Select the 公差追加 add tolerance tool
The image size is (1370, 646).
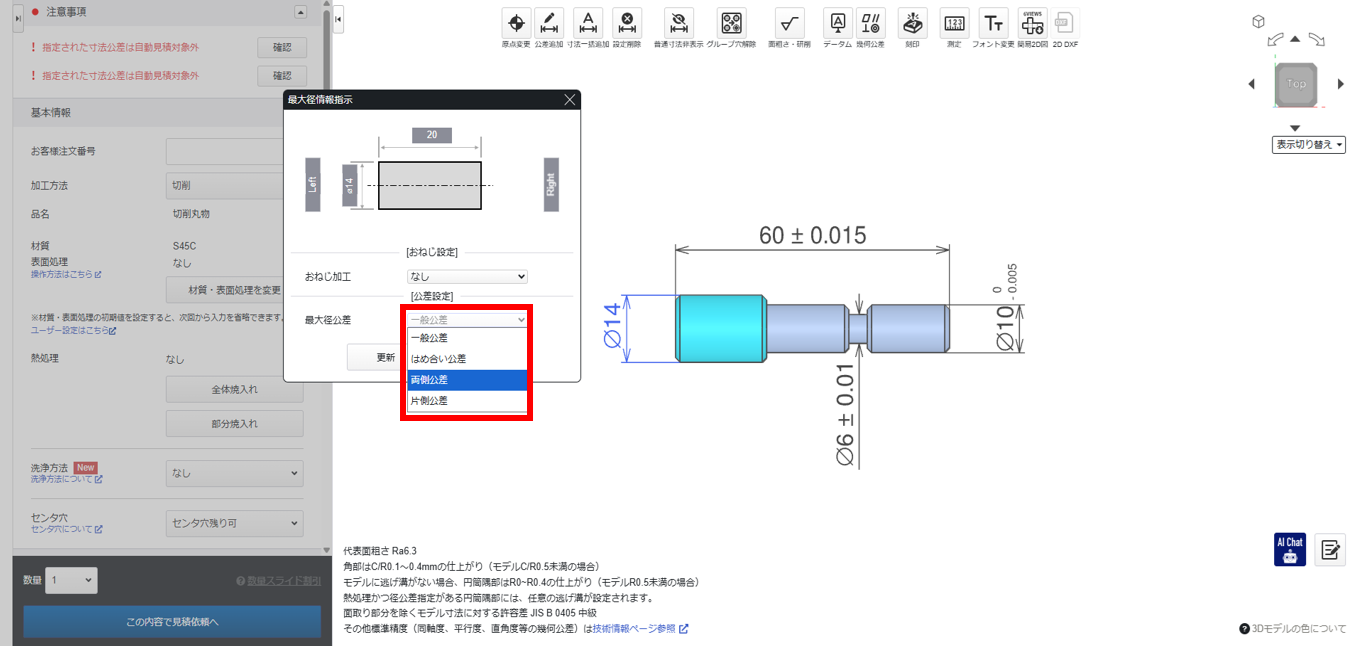click(x=549, y=23)
